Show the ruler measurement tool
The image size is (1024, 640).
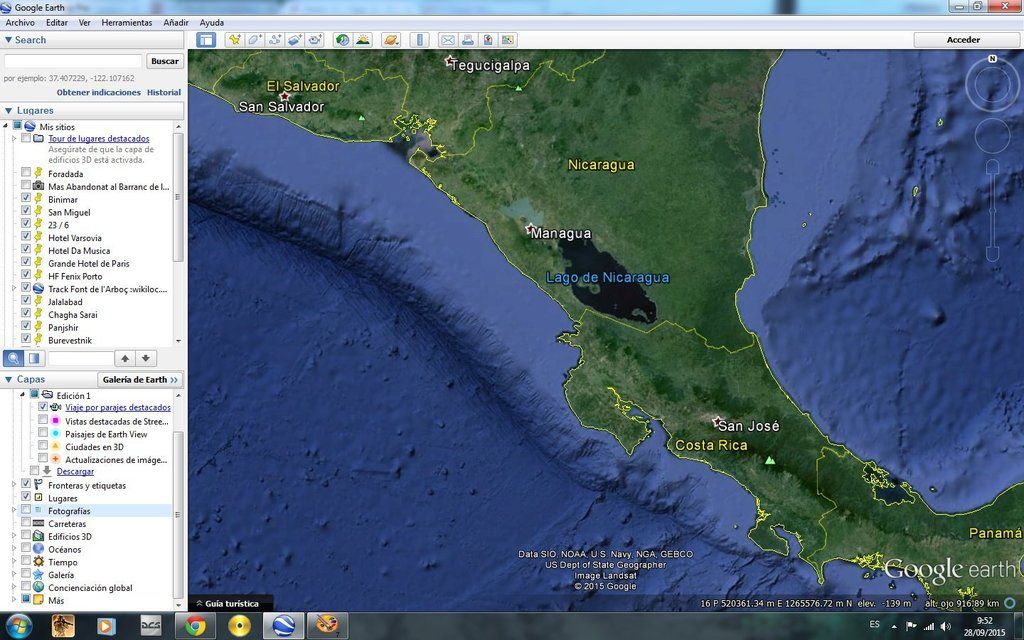pyautogui.click(x=419, y=40)
